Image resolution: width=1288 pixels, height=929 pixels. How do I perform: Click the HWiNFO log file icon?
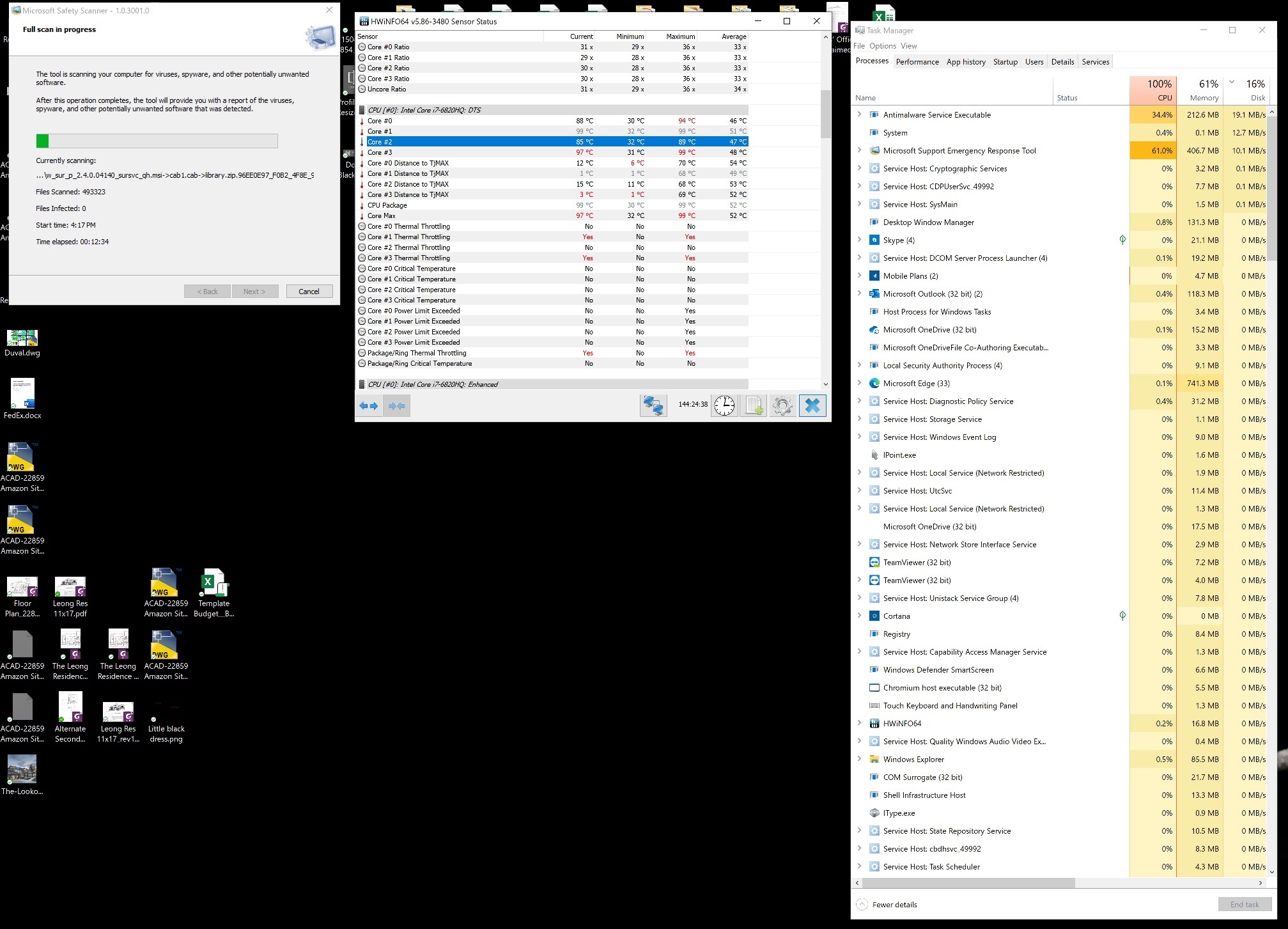tap(754, 405)
